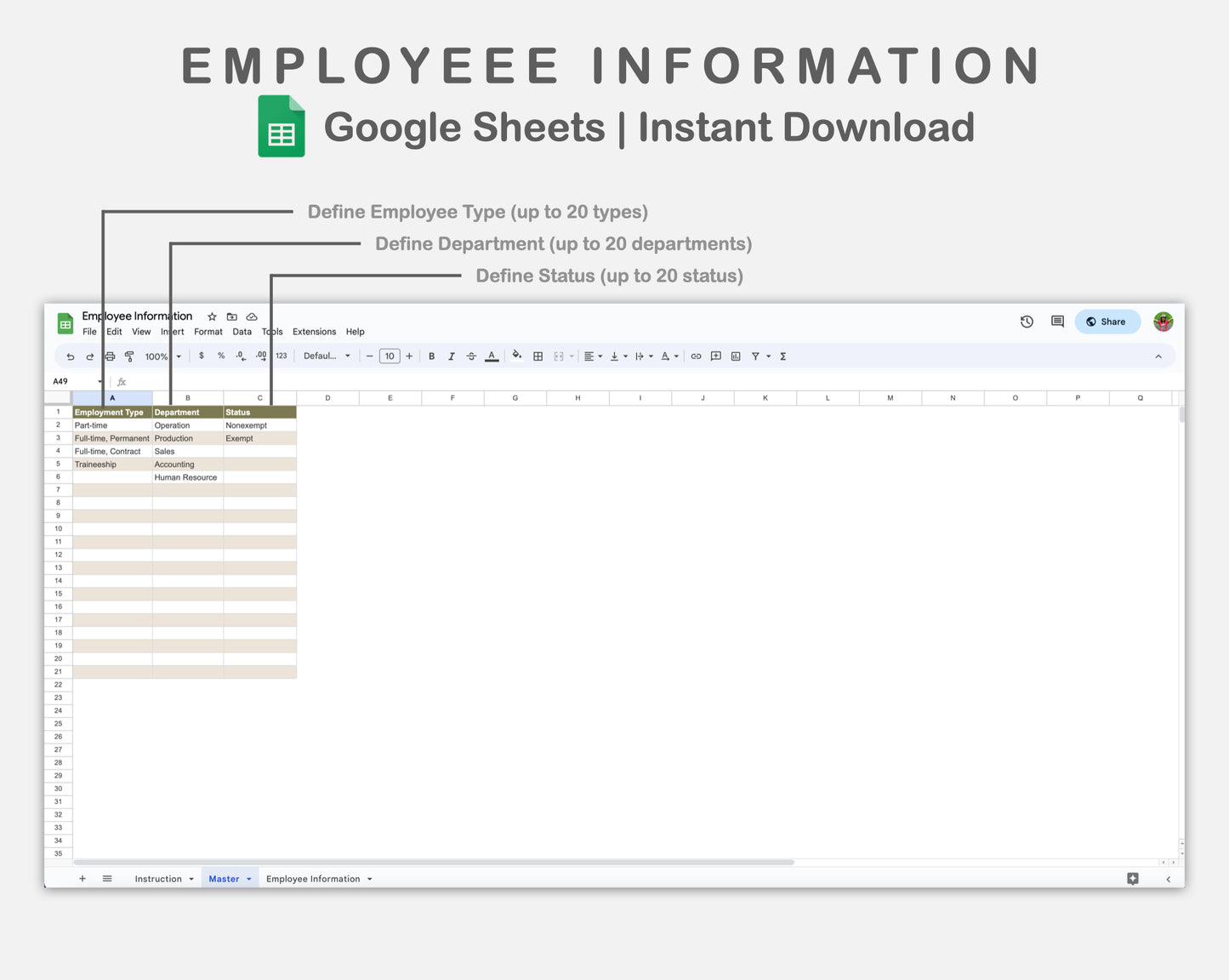This screenshot has height=980, width=1229.
Task: Open the text color swatch
Action: (492, 356)
